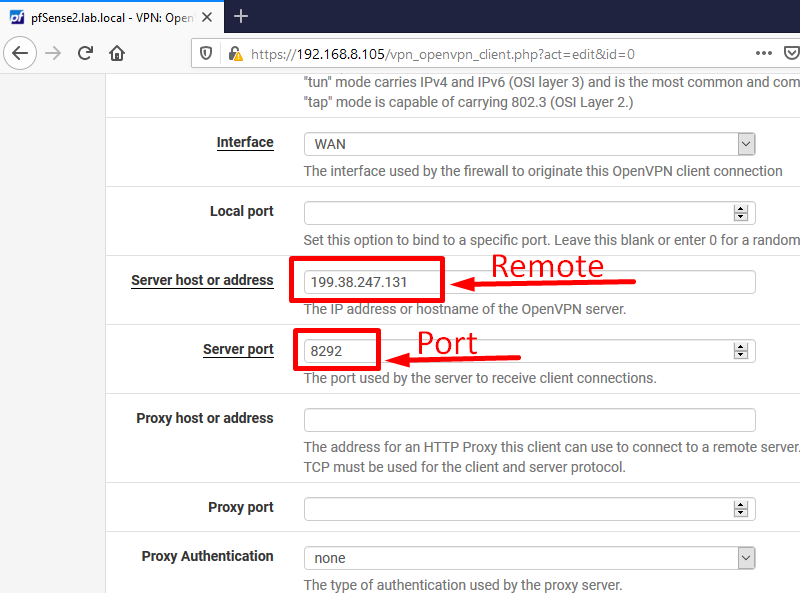Click text "The type of authentication used by the proxy server."

463,585
